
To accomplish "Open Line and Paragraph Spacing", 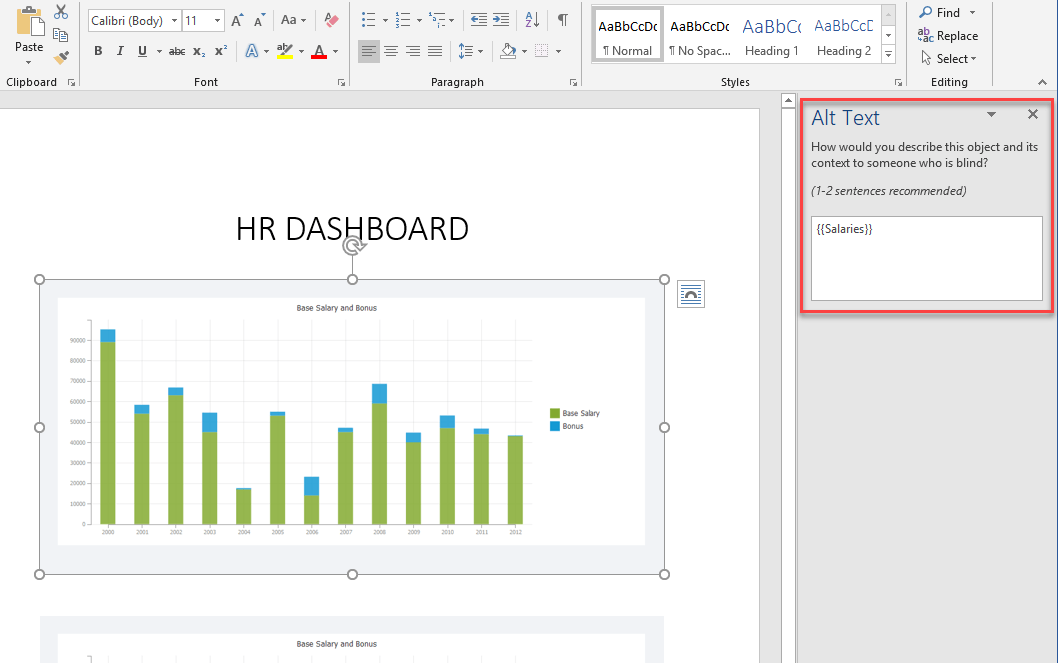I will (470, 51).
